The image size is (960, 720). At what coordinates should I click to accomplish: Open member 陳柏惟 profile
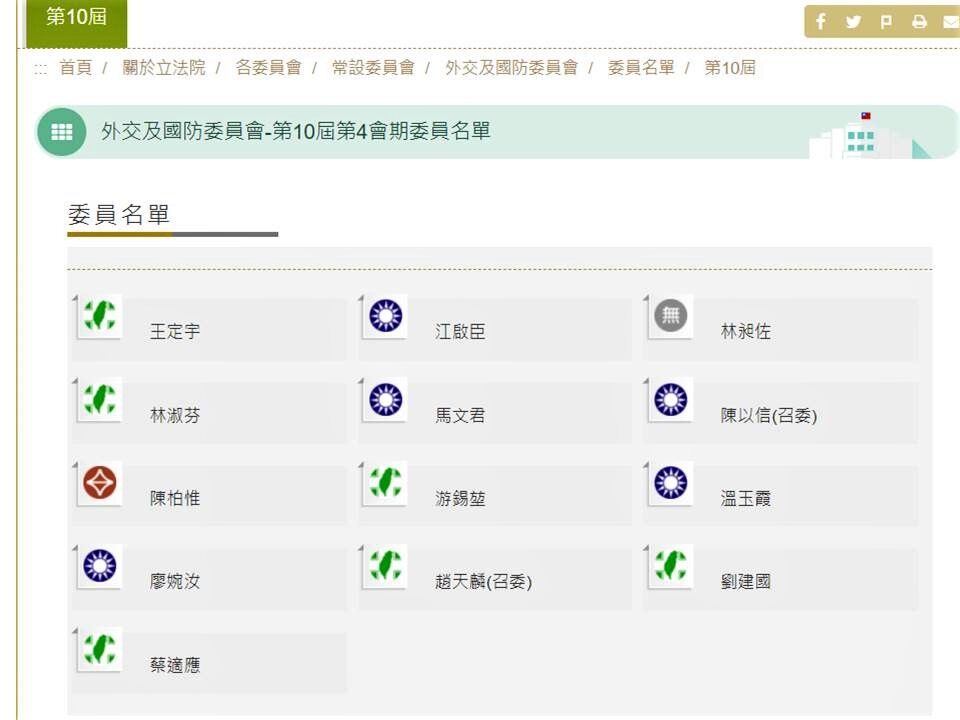coord(174,498)
